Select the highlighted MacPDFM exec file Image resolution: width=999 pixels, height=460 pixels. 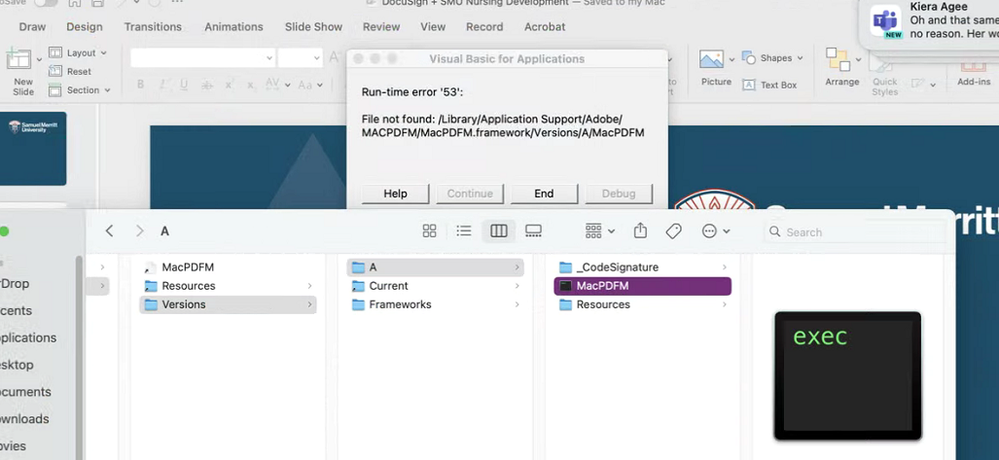coord(643,286)
